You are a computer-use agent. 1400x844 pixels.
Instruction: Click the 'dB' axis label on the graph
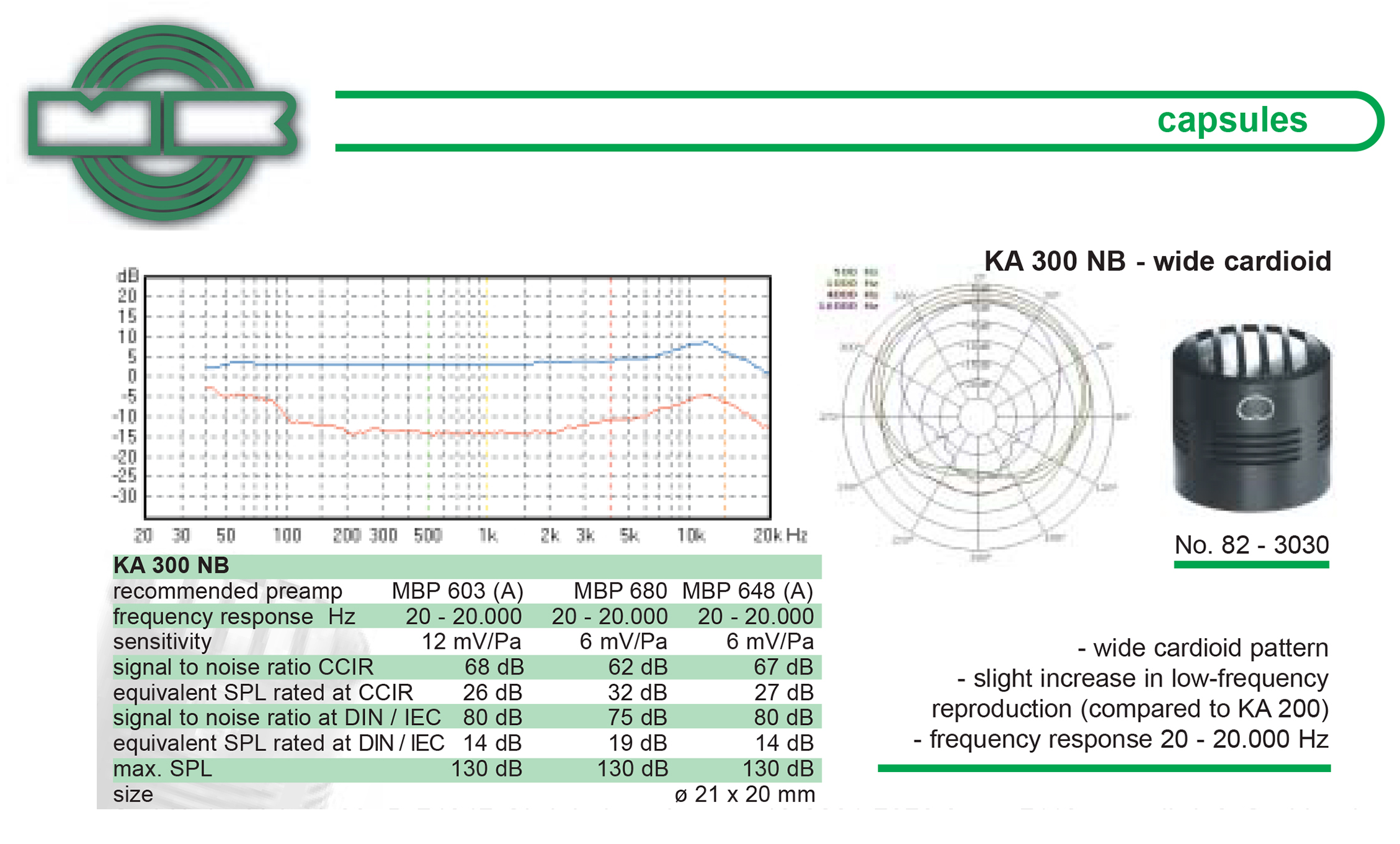click(x=128, y=276)
